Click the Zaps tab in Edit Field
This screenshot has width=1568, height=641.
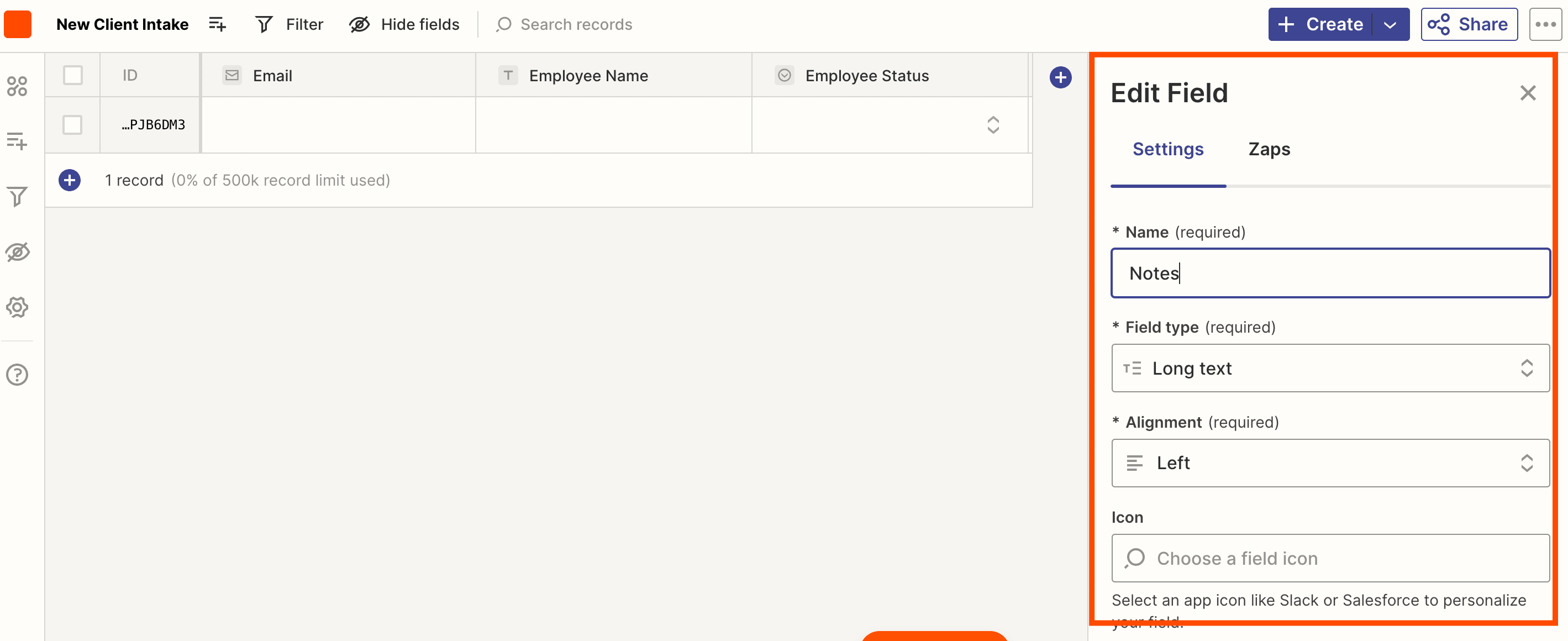point(1269,149)
